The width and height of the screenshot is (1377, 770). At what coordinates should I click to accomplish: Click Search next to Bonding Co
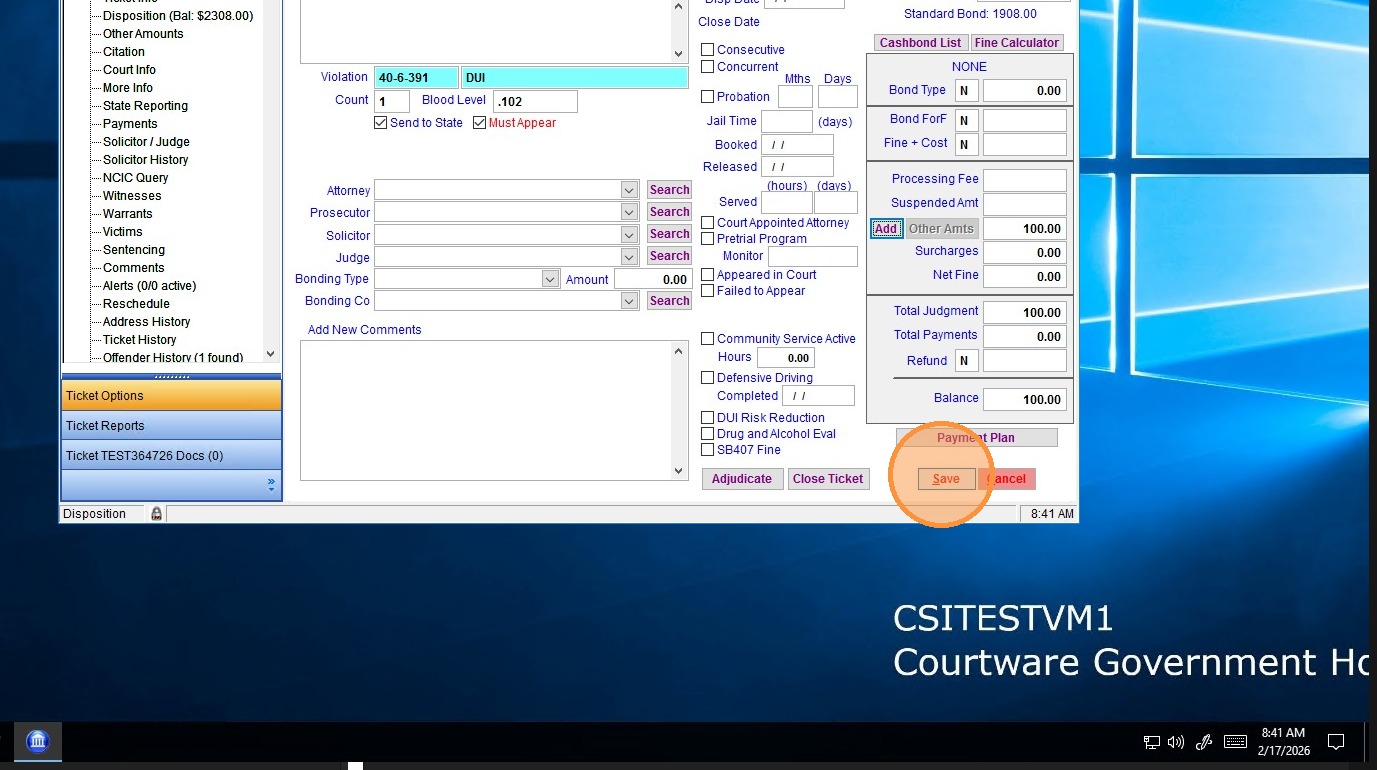[x=669, y=301]
